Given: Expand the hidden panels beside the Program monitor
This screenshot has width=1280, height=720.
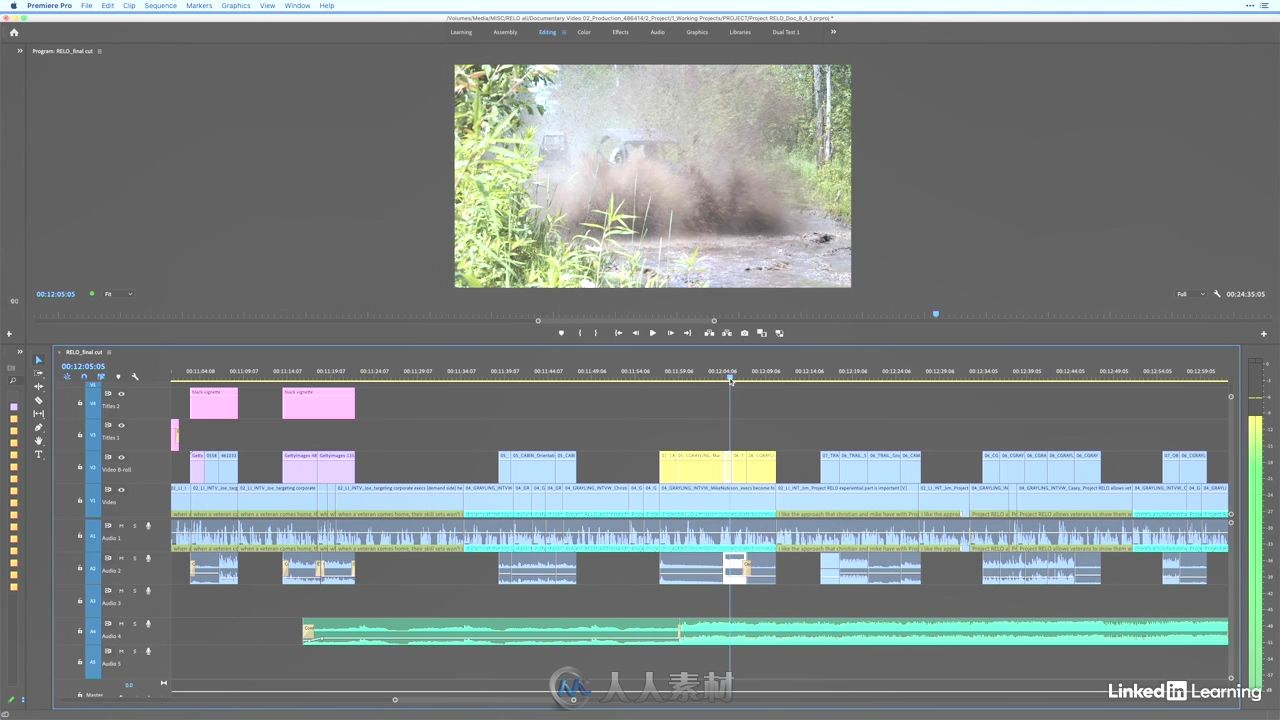Looking at the screenshot, I should pos(19,51).
